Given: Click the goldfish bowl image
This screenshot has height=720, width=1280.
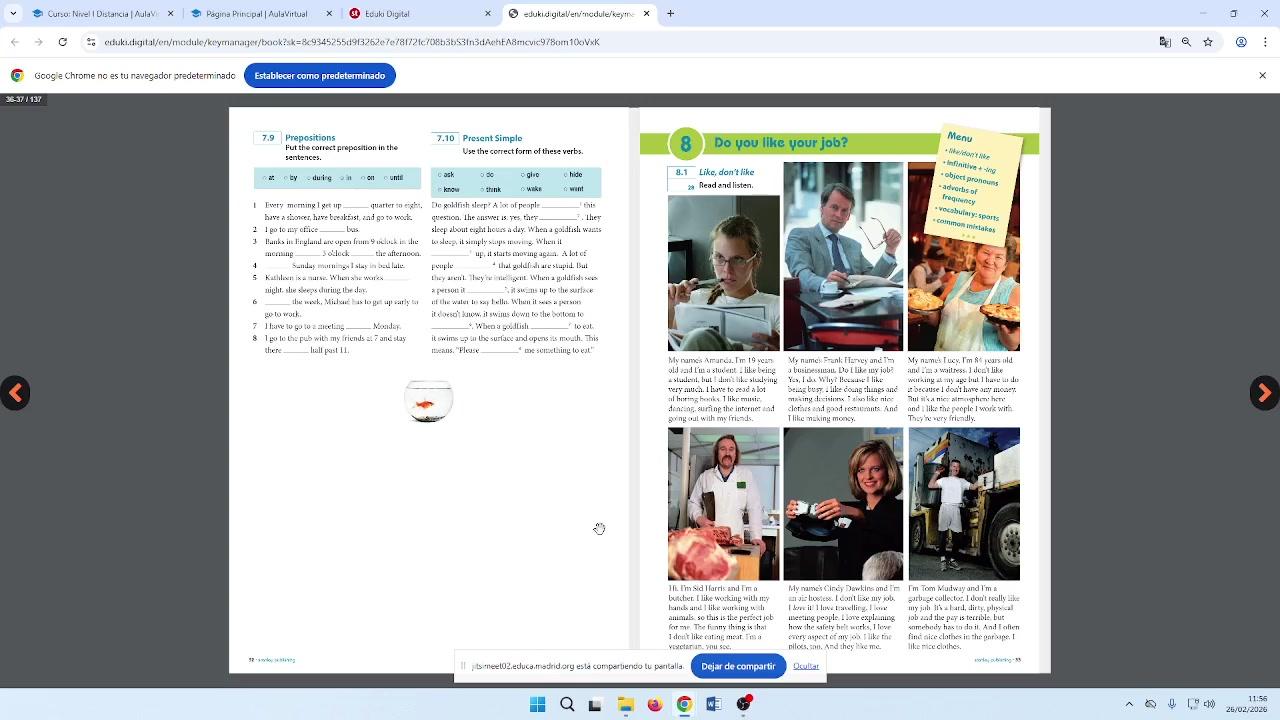Looking at the screenshot, I should [x=429, y=401].
